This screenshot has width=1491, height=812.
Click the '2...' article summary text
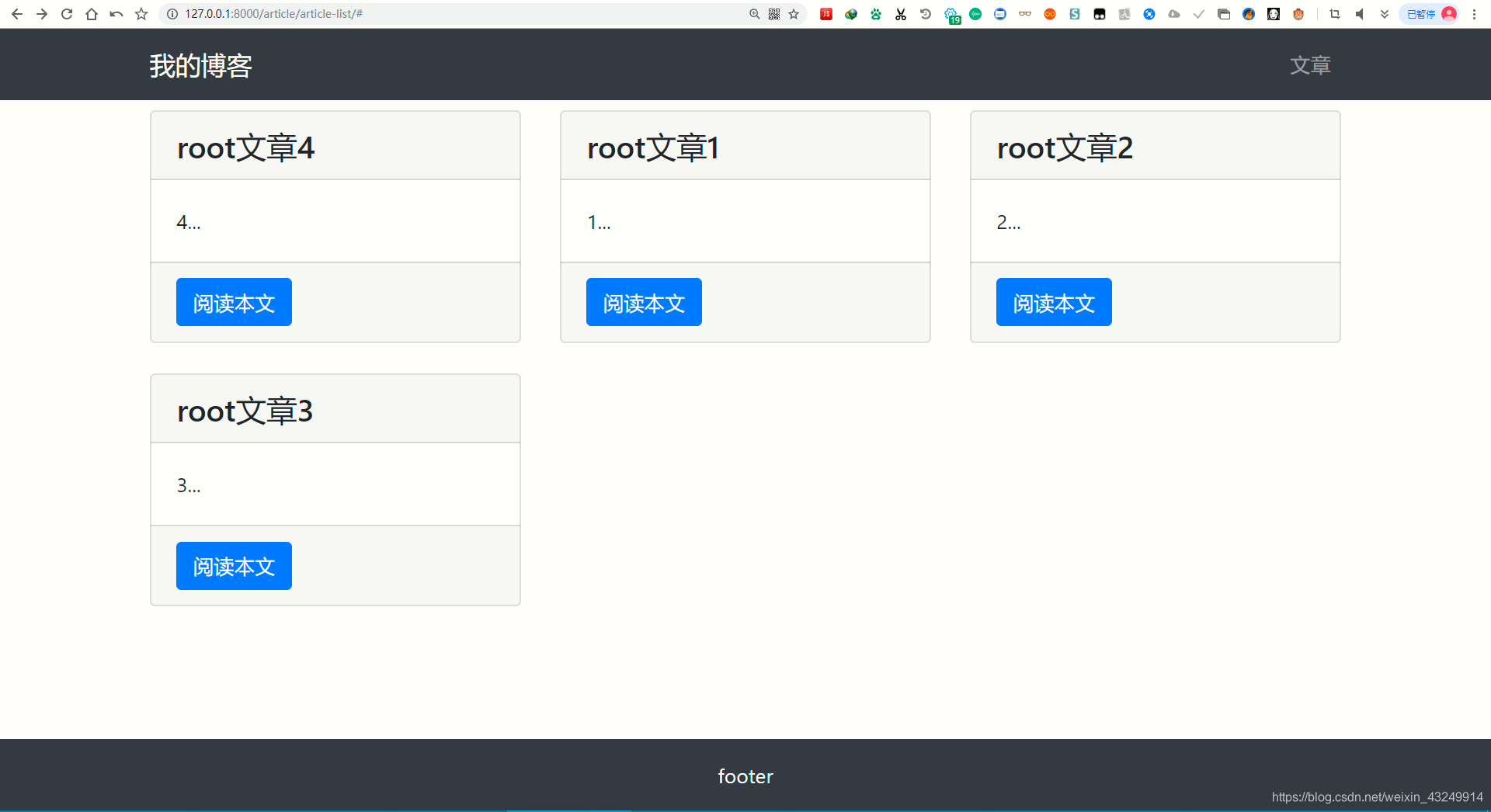click(x=1009, y=222)
